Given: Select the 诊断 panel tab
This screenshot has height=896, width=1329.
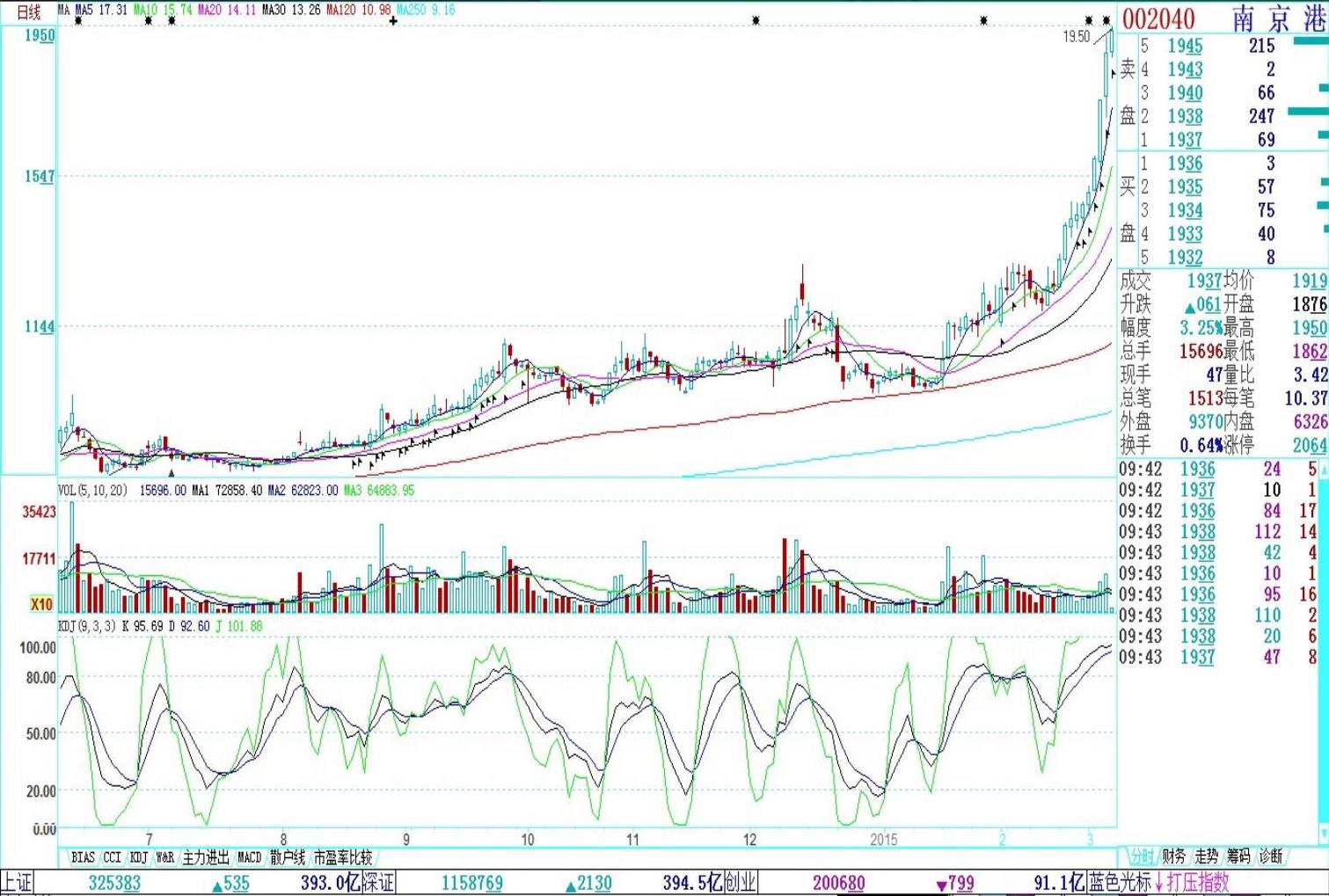Looking at the screenshot, I should pyautogui.click(x=1271, y=856).
